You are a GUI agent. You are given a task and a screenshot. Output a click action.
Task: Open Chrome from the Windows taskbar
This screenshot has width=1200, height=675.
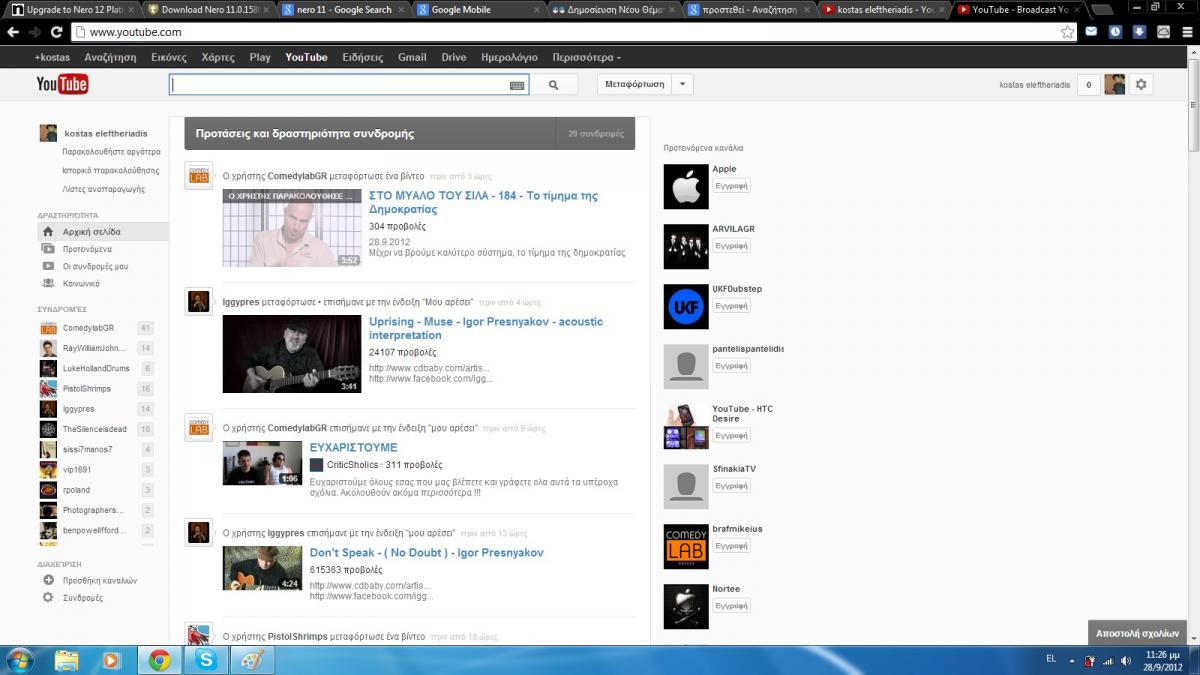click(159, 660)
